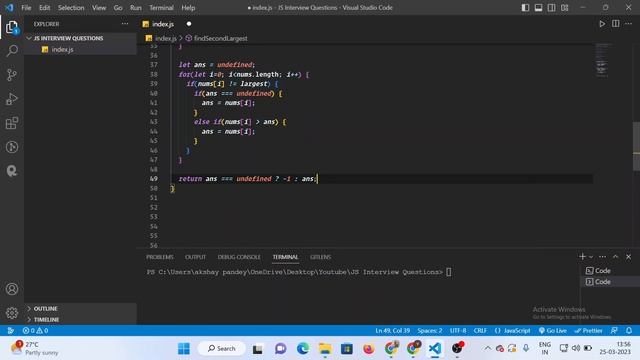
Task: Open the Terminal menu
Action: (161, 8)
